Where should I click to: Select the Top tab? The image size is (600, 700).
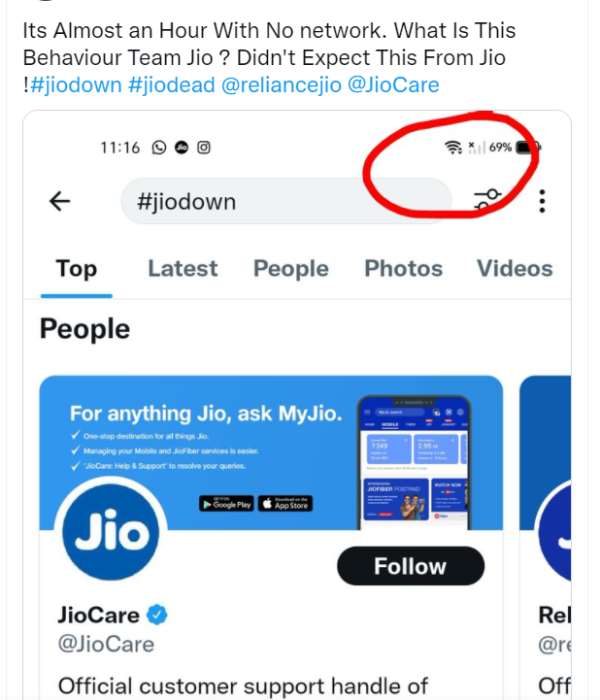tap(76, 269)
